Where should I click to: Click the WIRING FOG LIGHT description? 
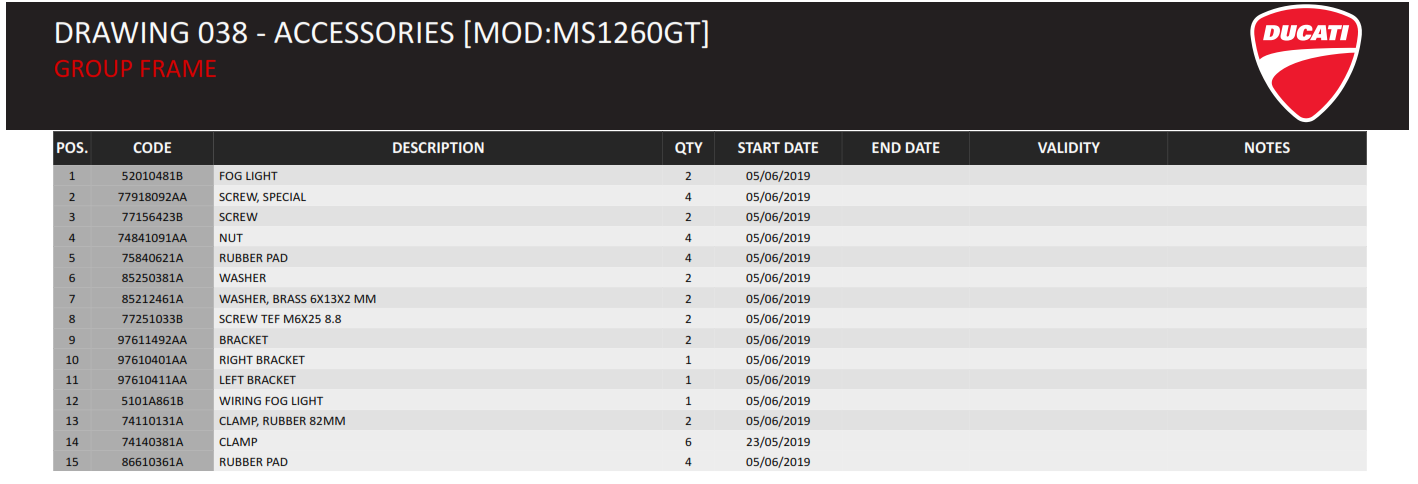point(271,401)
